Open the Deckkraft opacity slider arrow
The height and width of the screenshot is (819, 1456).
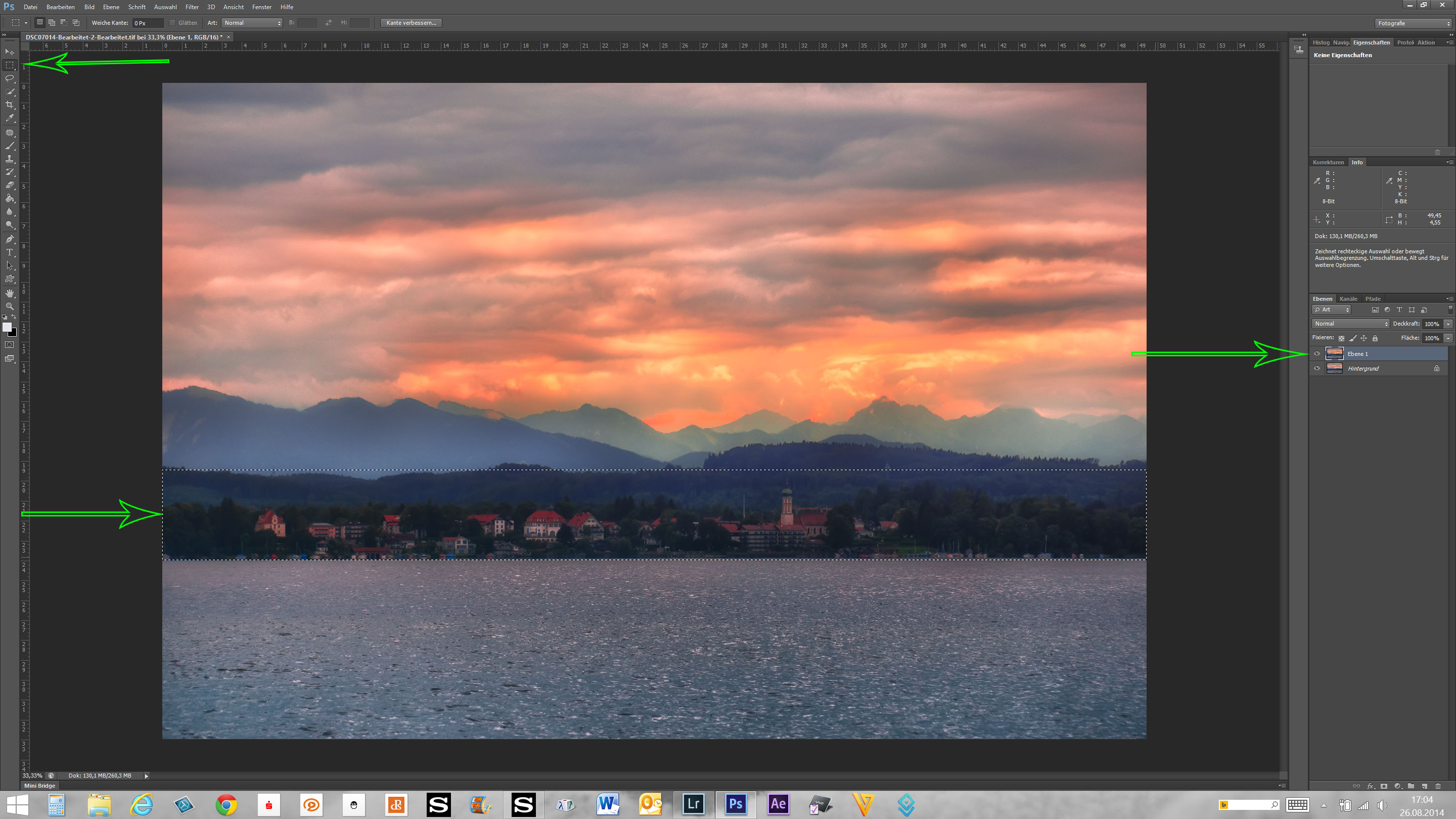pyautogui.click(x=1447, y=324)
